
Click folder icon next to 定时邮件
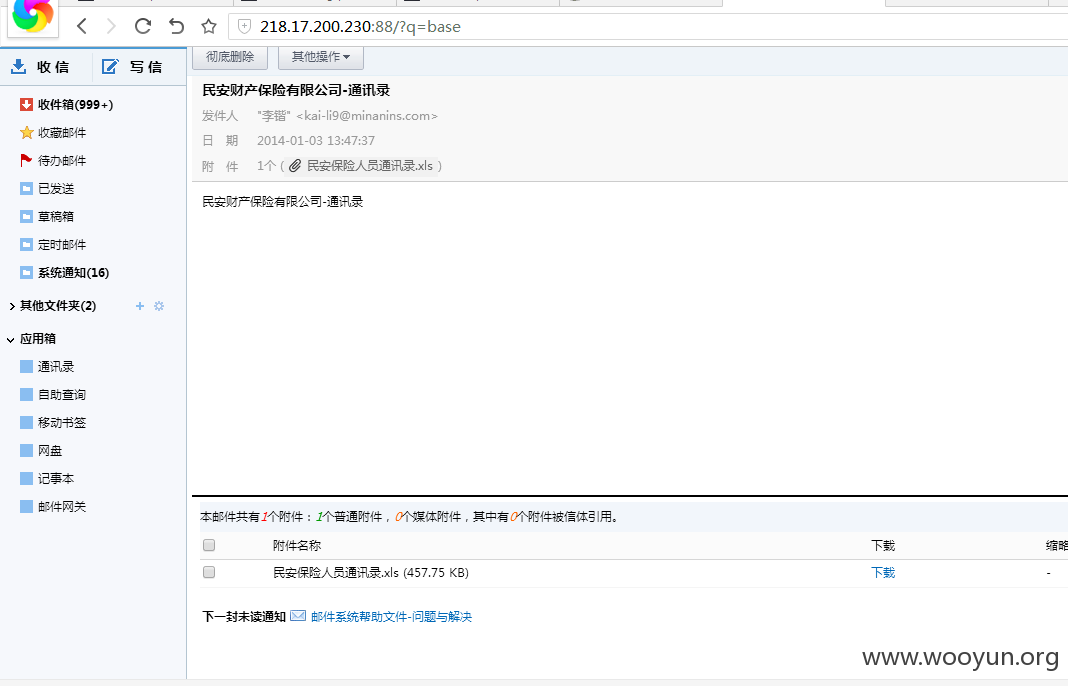pyautogui.click(x=27, y=245)
